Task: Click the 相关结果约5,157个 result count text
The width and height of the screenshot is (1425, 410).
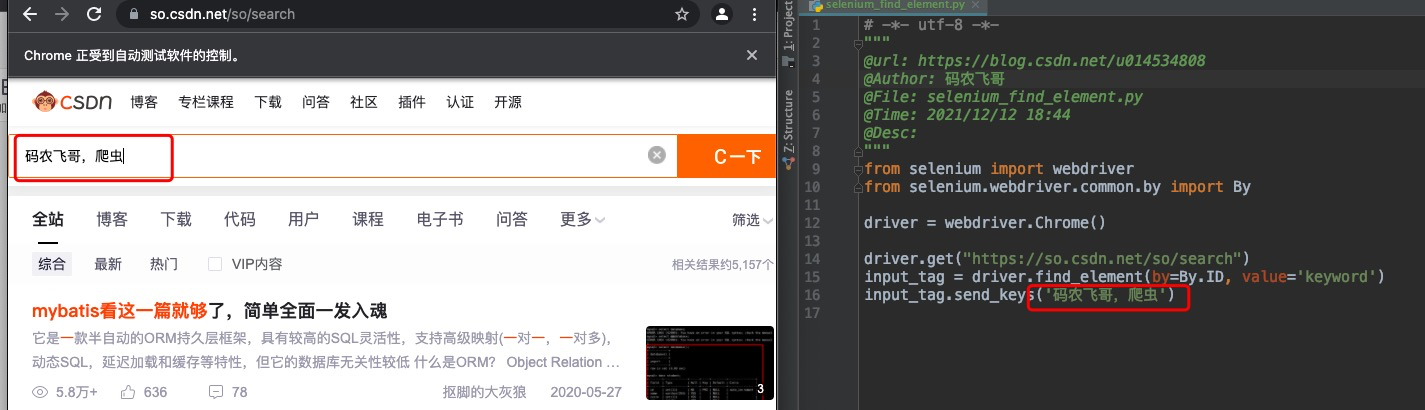Action: 723,265
